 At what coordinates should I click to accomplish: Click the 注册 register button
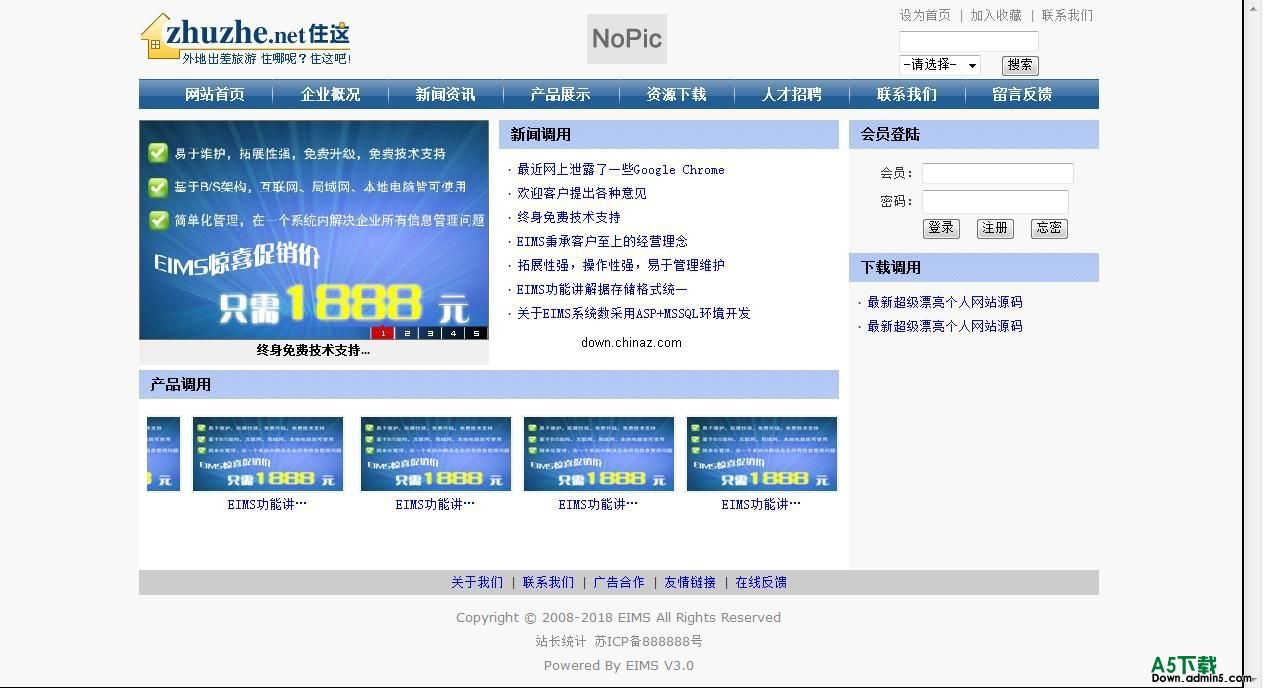tap(994, 228)
